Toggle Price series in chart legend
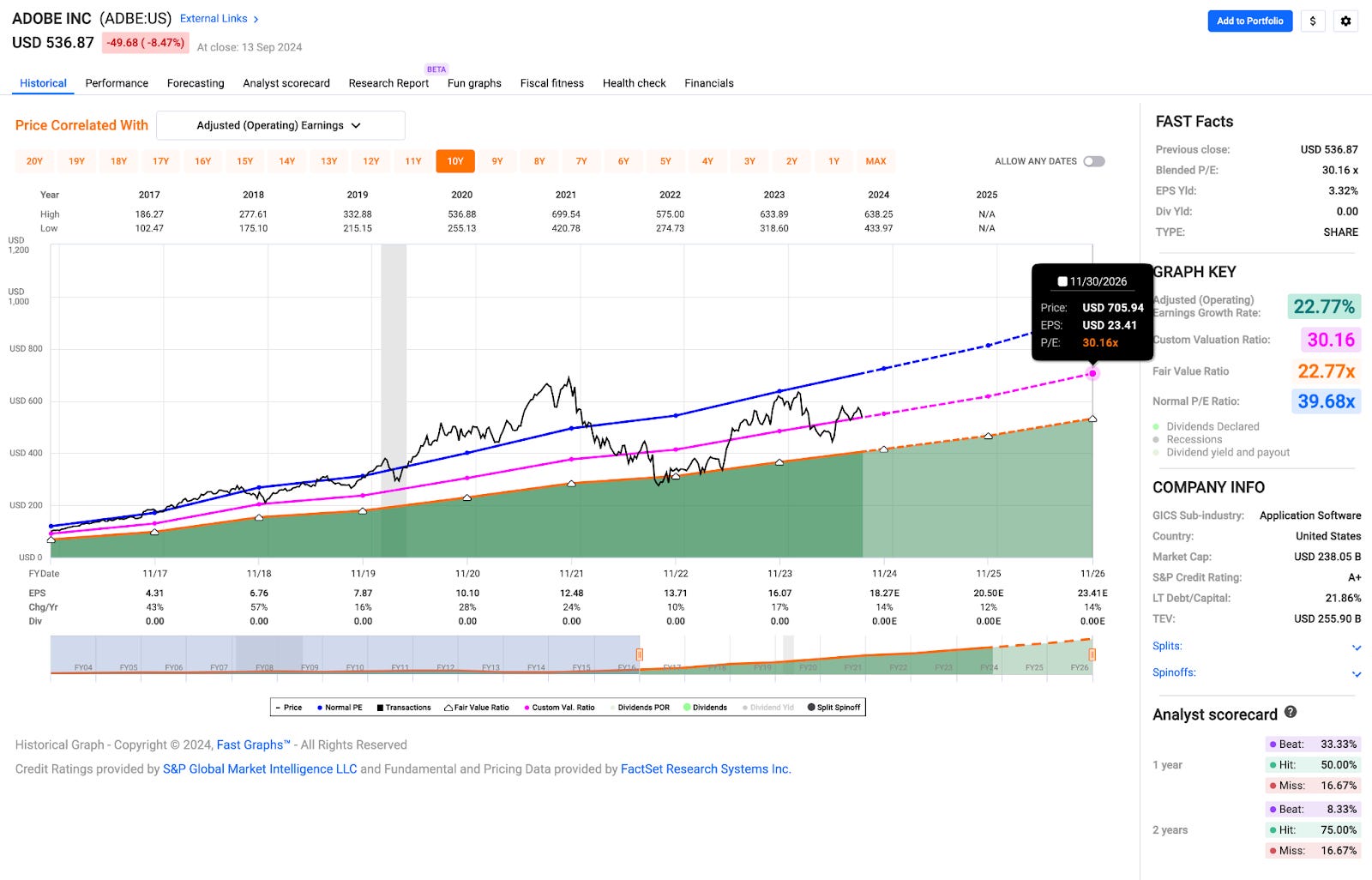Image resolution: width=1372 pixels, height=880 pixels. point(289,708)
